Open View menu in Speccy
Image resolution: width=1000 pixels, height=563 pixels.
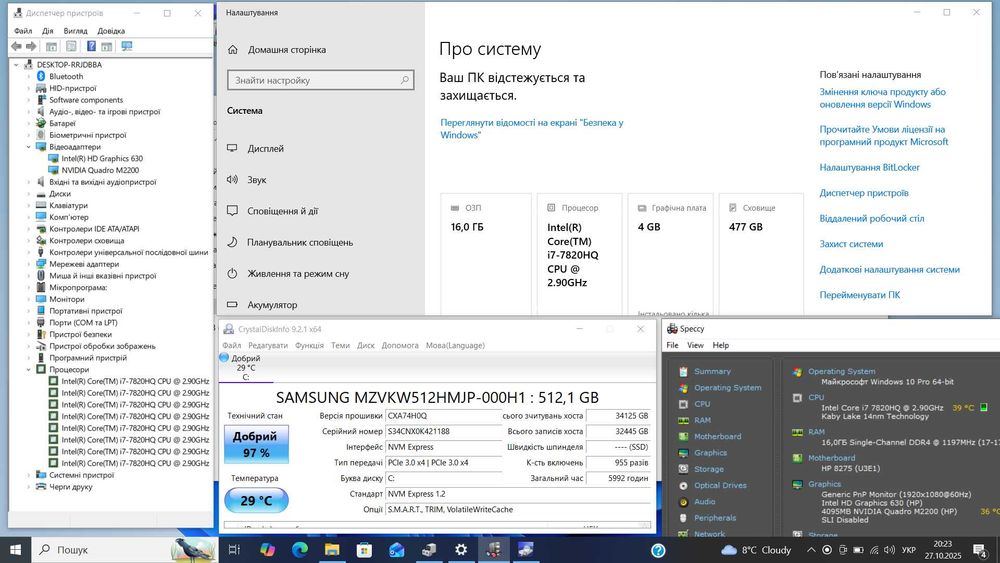point(695,345)
